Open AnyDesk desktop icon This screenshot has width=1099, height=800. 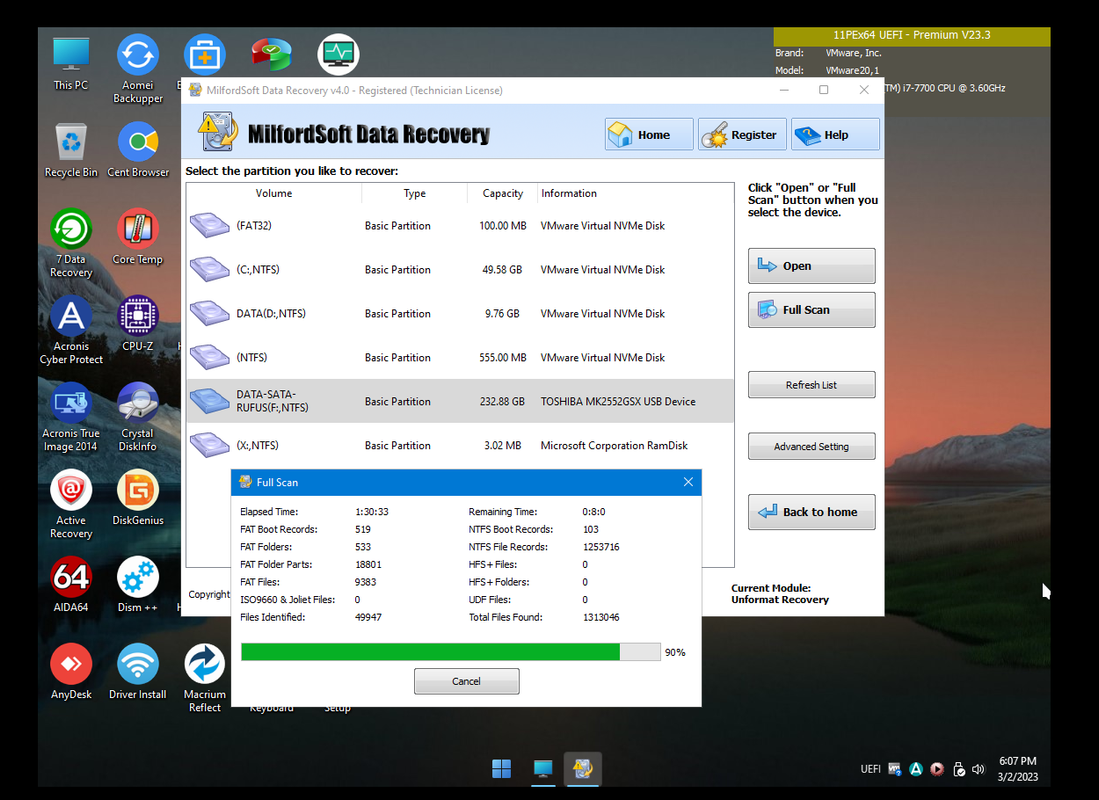click(71, 672)
